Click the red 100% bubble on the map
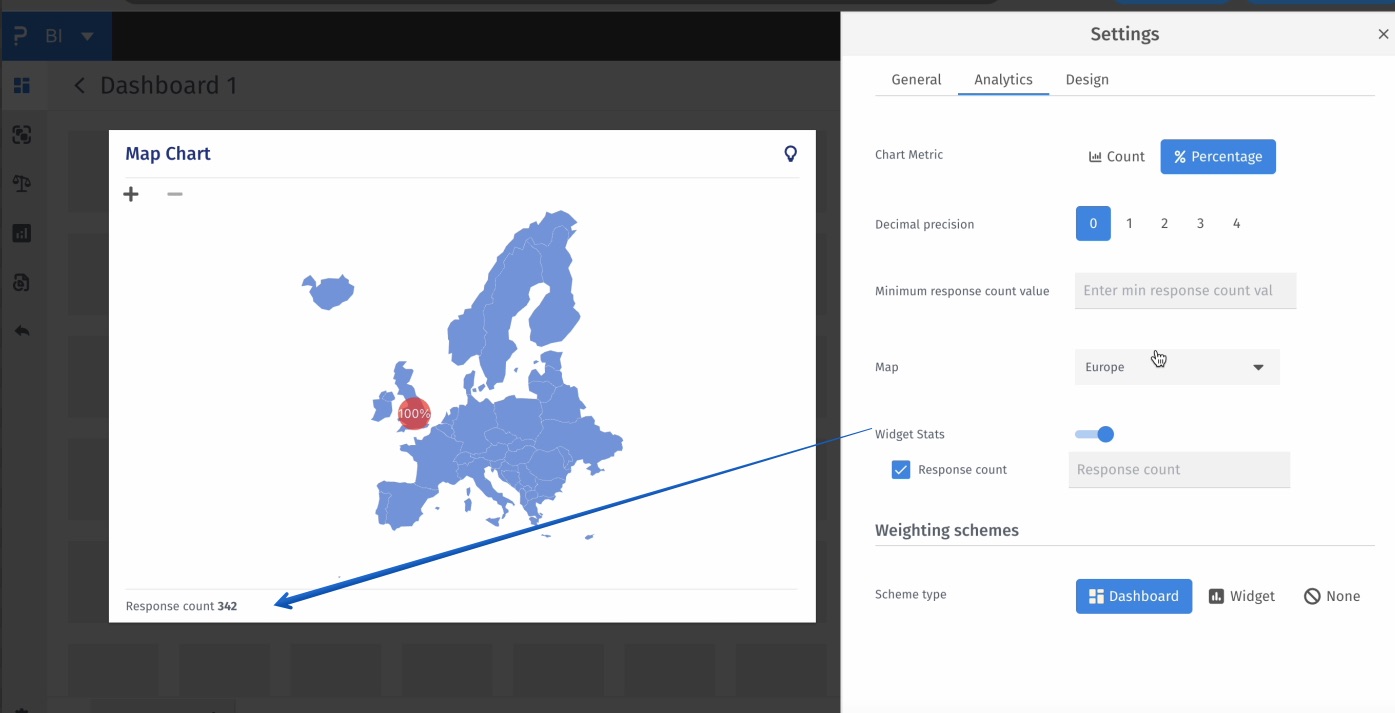Screen dimensions: 1395x713 414,413
